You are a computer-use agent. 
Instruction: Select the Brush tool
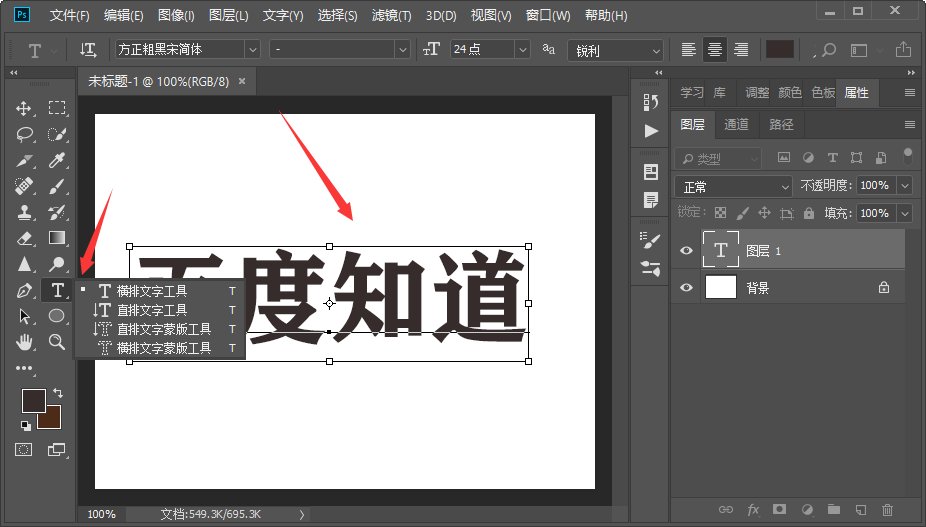(x=57, y=187)
